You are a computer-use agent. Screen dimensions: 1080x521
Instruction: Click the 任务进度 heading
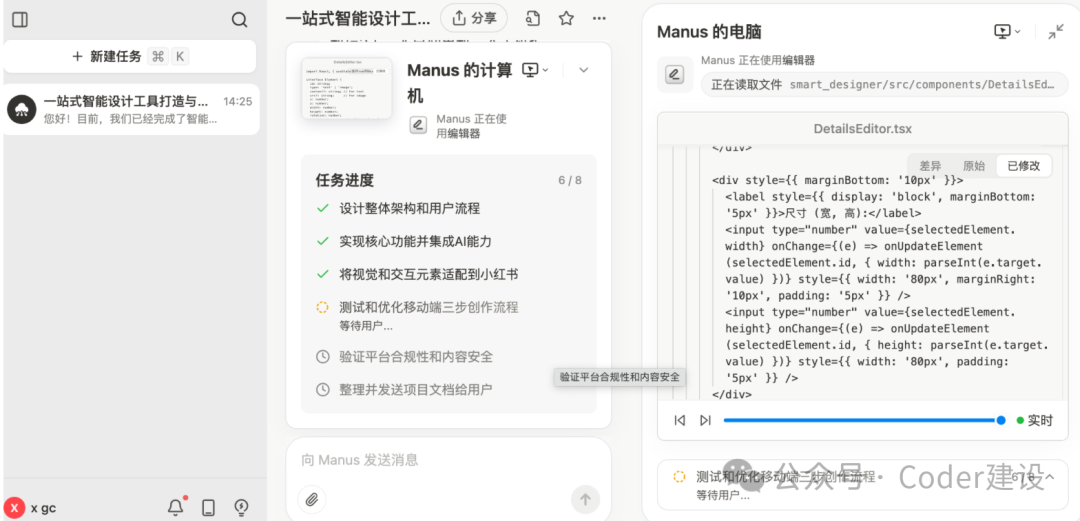pos(344,181)
